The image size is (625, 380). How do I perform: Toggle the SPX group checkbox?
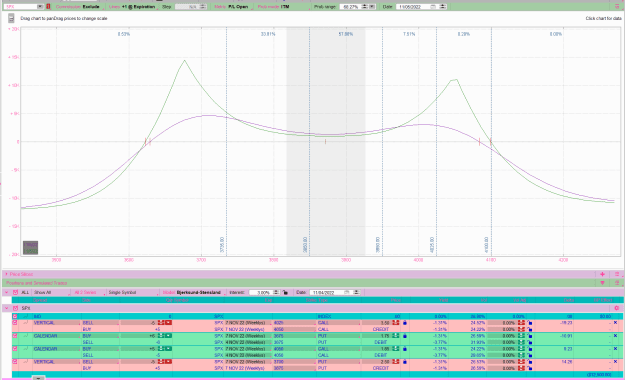click(x=15, y=308)
